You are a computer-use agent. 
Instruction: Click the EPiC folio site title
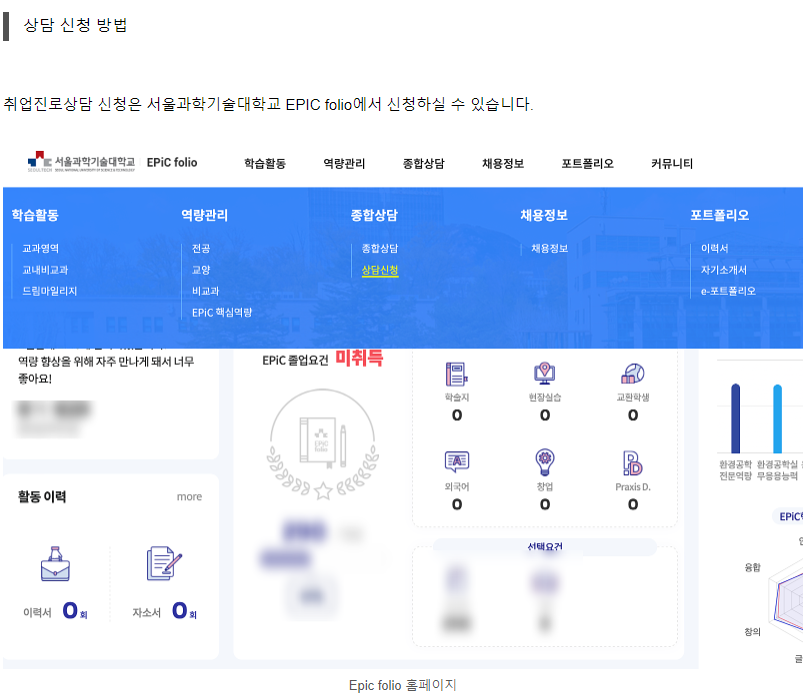point(172,162)
